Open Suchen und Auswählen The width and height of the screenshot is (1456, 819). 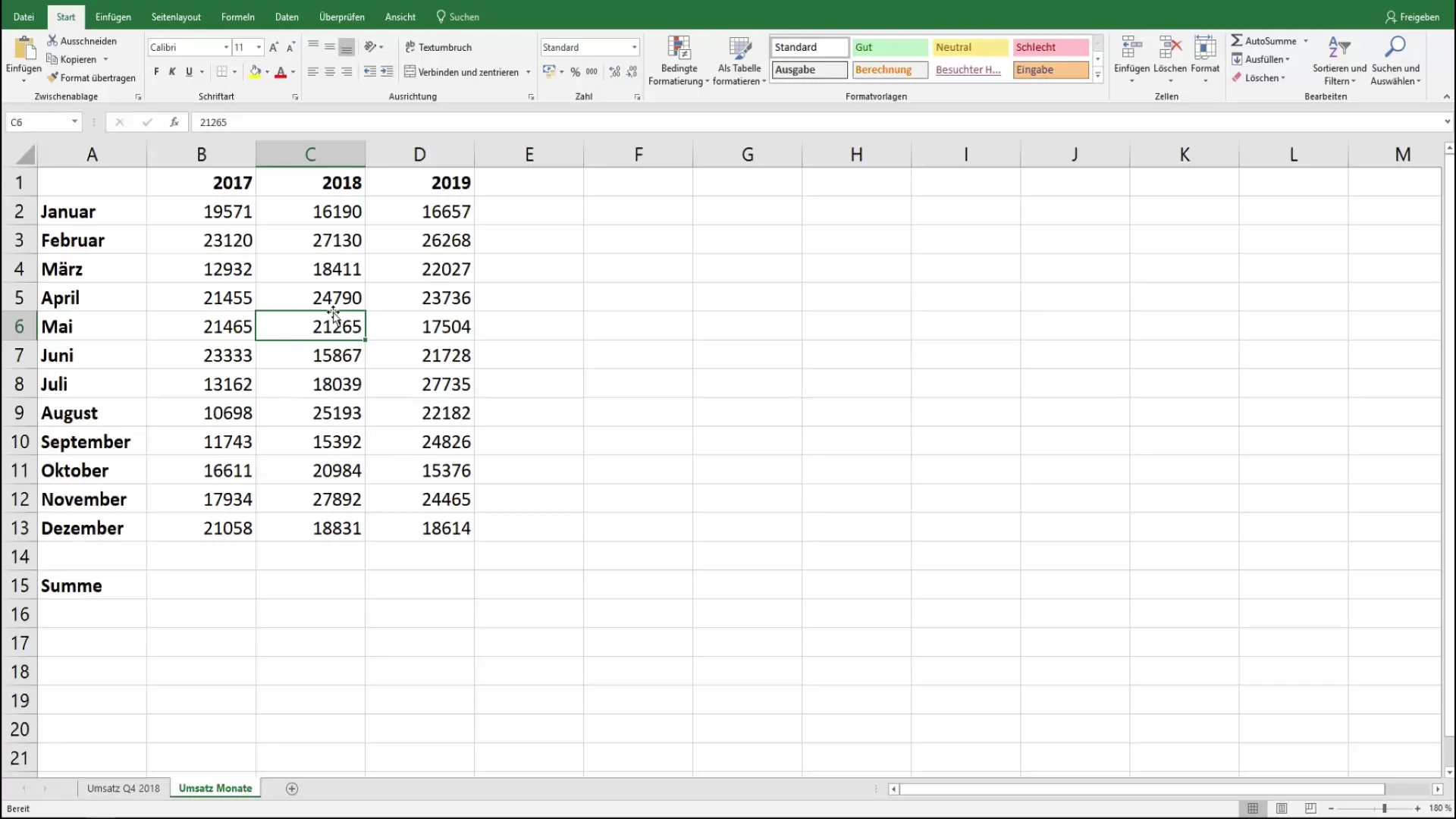click(x=1395, y=61)
